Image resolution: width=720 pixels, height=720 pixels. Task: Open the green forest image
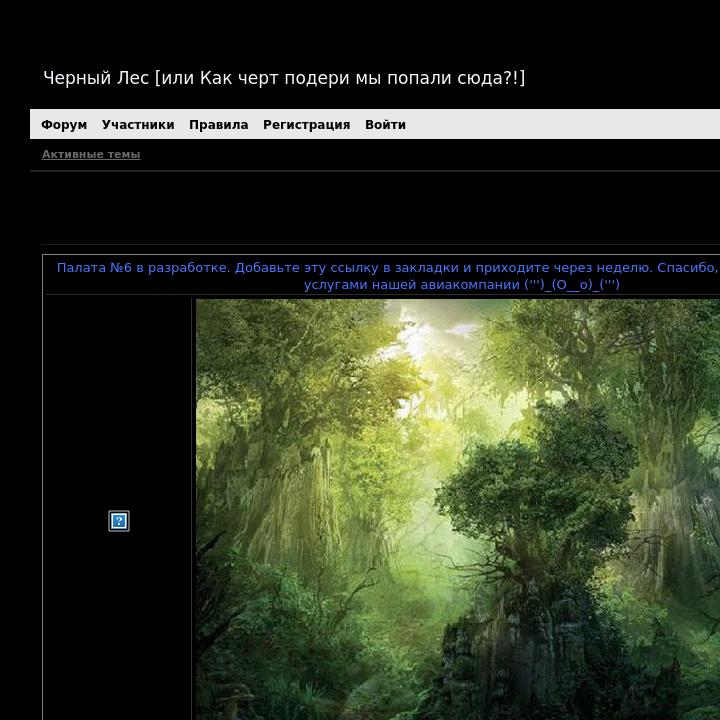458,509
